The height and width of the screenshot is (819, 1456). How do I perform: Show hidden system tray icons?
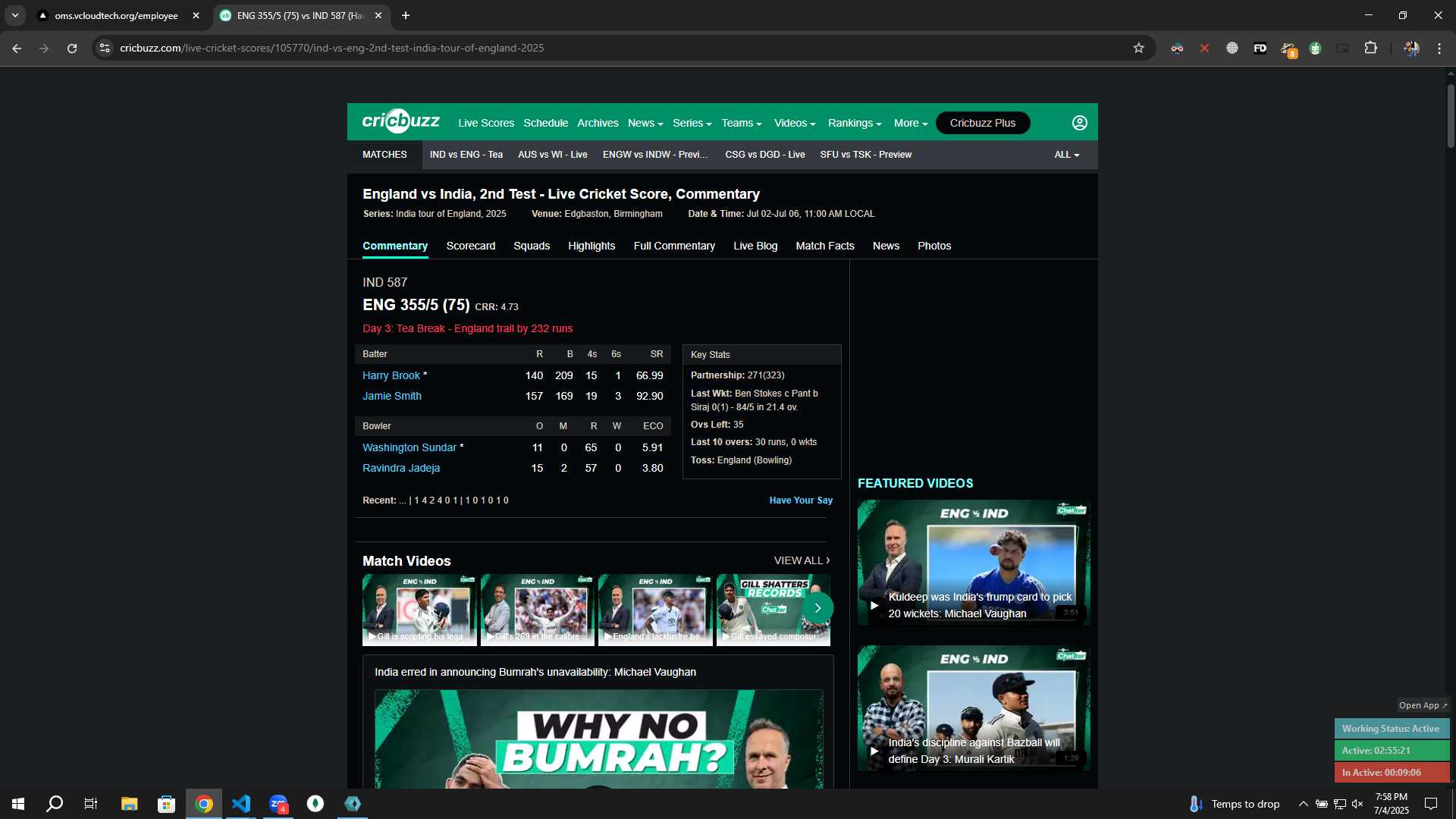tap(1303, 804)
